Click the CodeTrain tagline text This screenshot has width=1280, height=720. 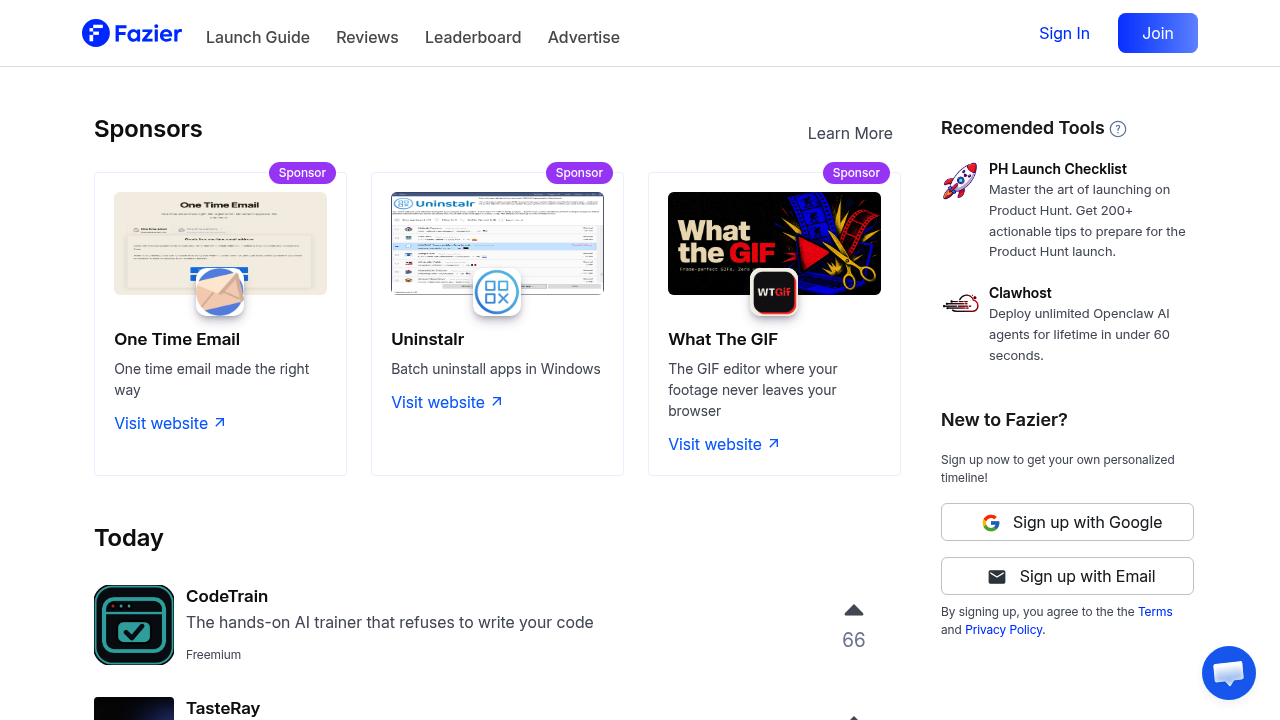[390, 622]
